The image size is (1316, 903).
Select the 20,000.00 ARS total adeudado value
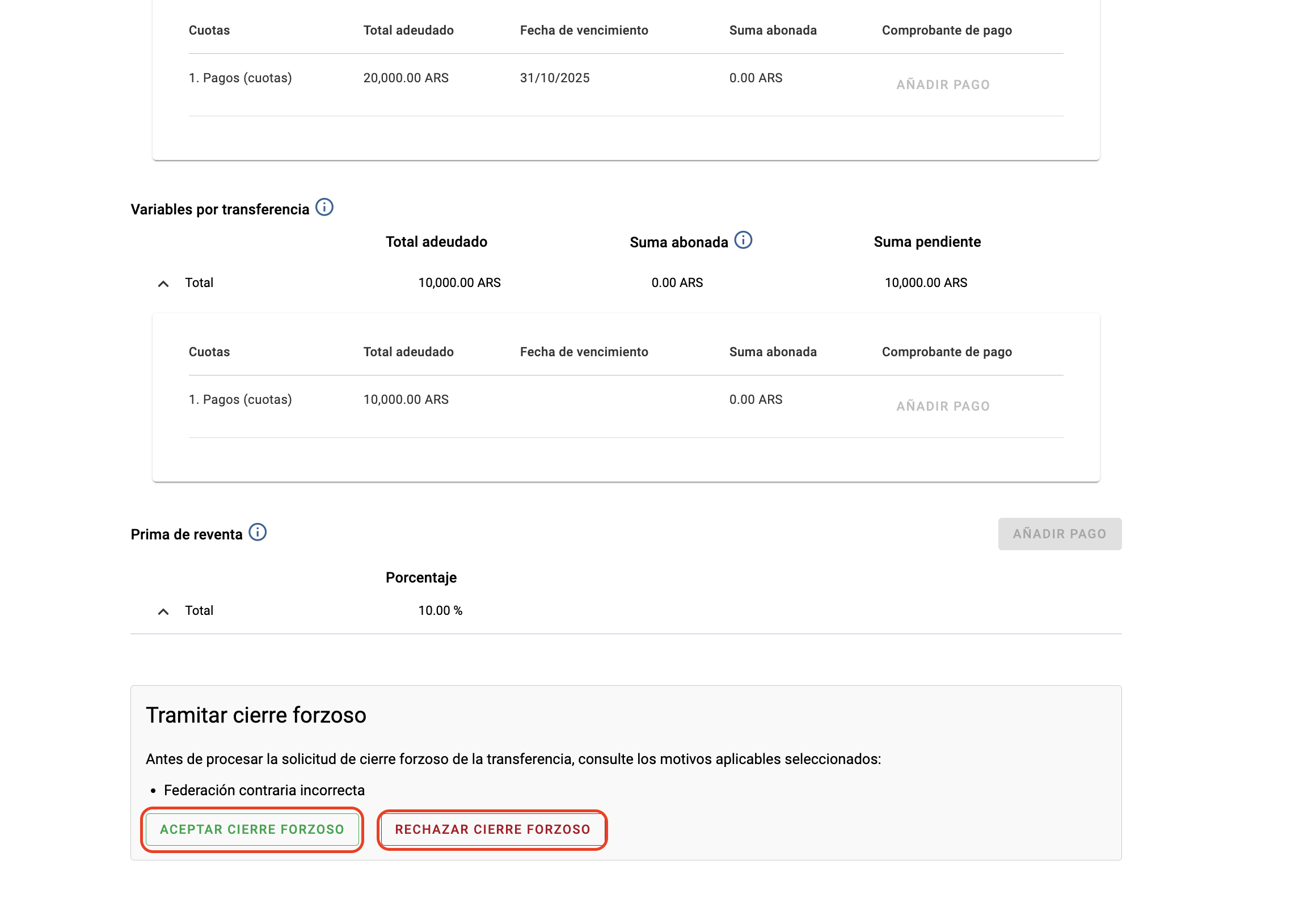tap(406, 78)
